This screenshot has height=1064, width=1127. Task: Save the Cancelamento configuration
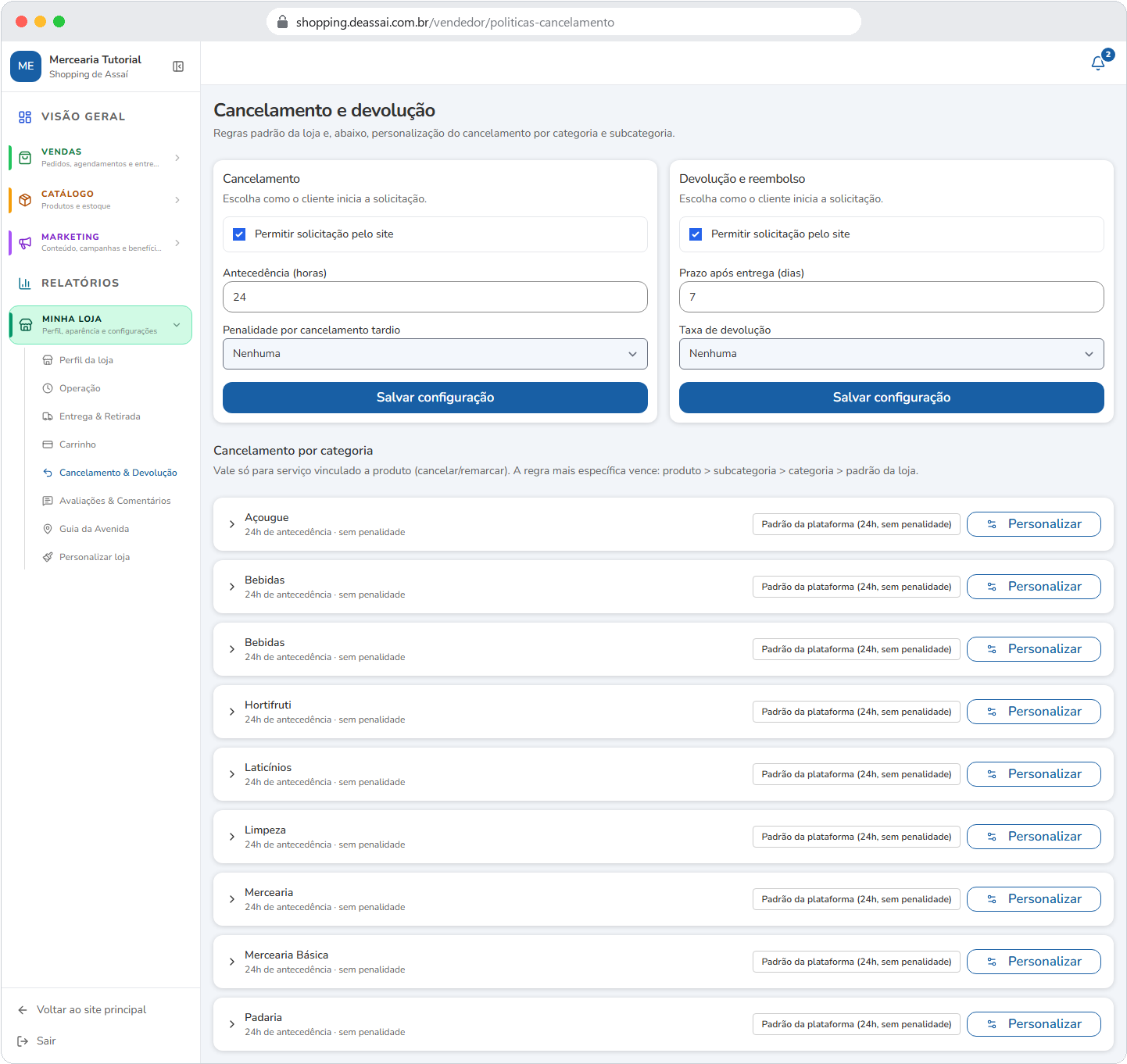click(435, 398)
